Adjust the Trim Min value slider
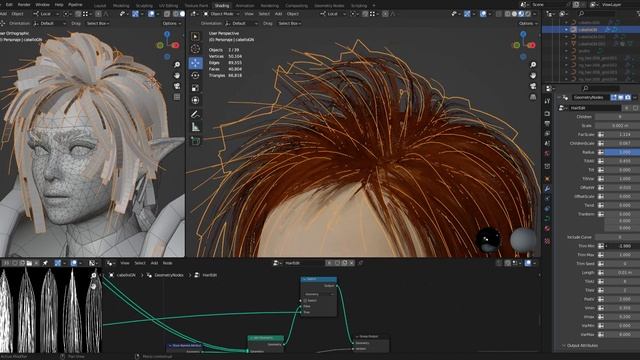The height and width of the screenshot is (360, 640). 622,246
